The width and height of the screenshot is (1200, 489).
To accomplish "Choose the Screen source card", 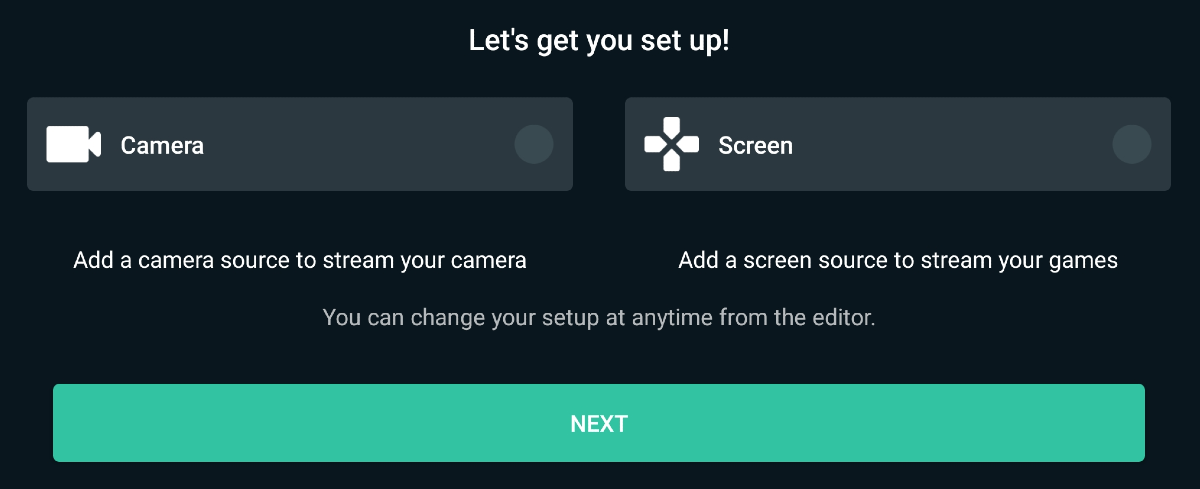I will click(898, 144).
